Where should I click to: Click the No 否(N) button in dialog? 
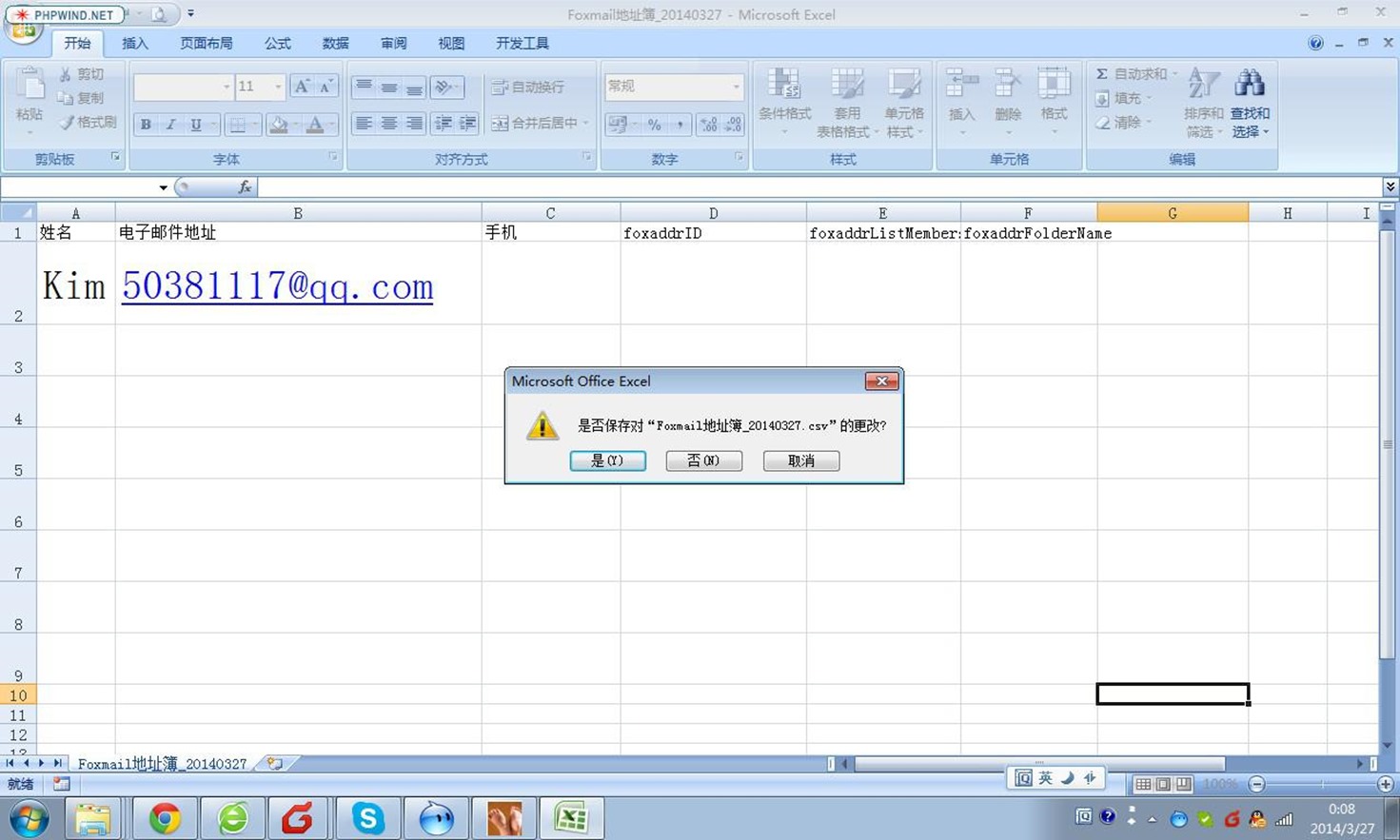click(703, 460)
